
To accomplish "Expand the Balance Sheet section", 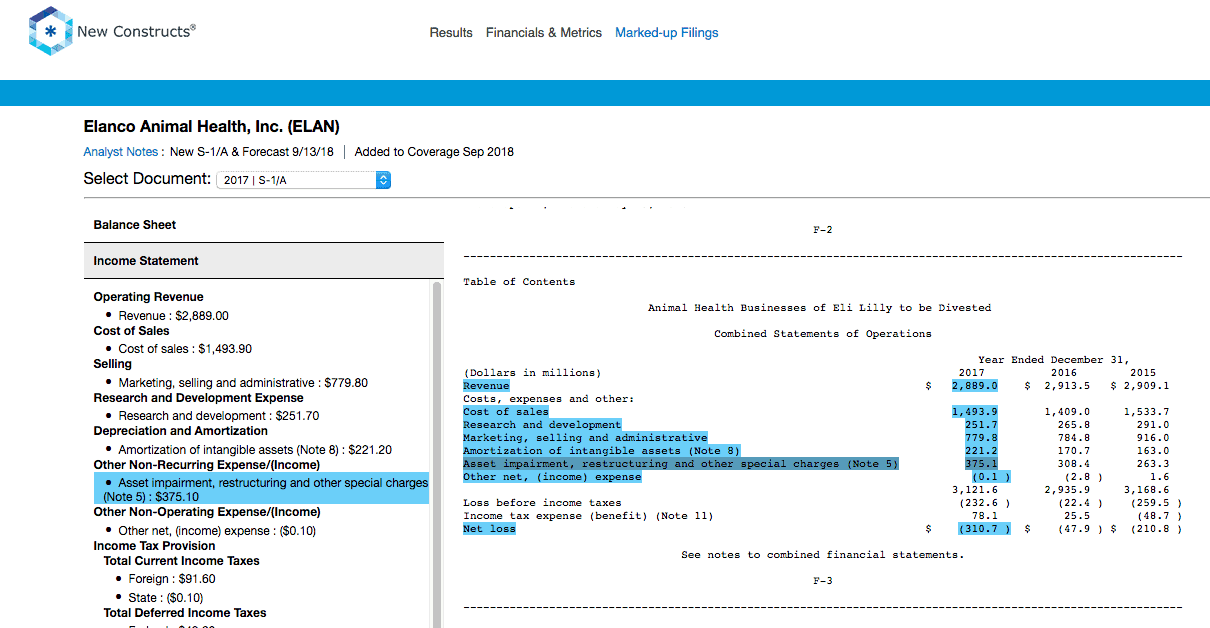I will (264, 225).
